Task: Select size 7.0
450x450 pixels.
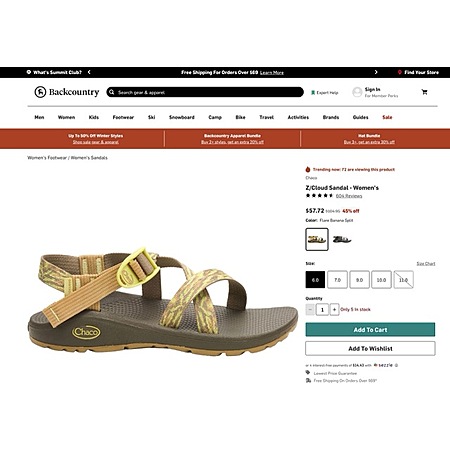Action: [337, 280]
